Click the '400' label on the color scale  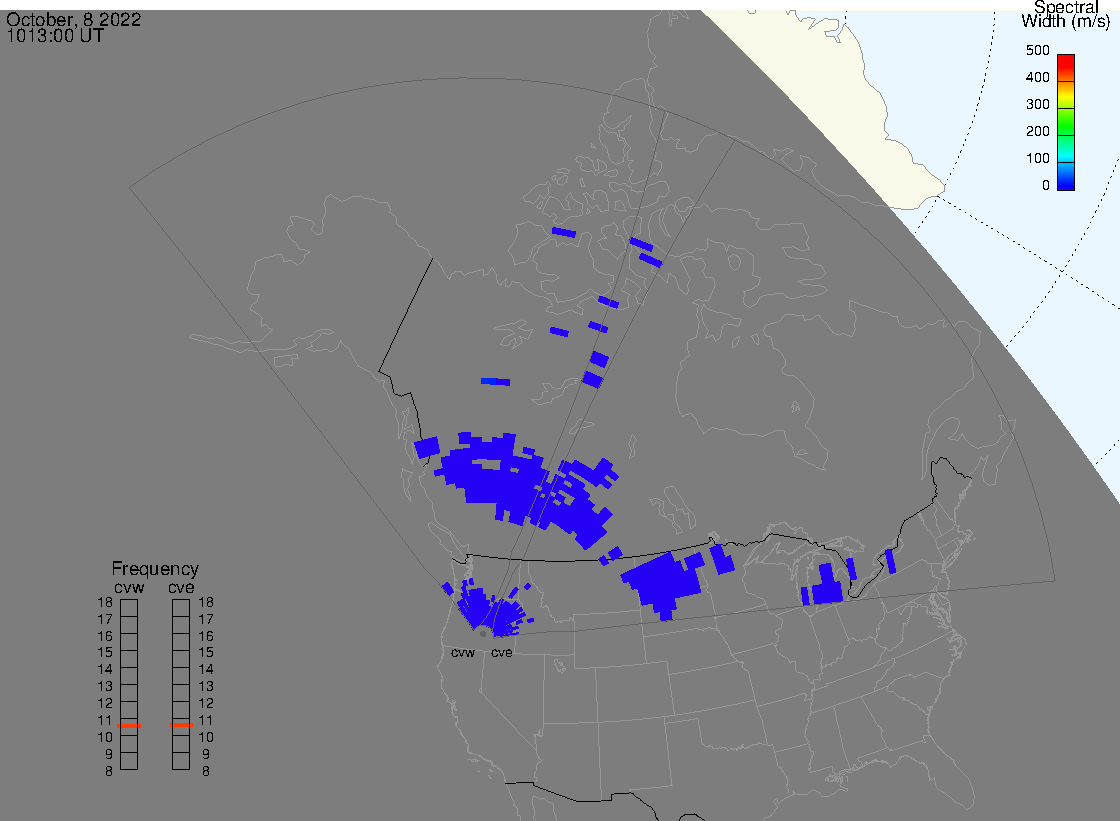click(x=1037, y=77)
